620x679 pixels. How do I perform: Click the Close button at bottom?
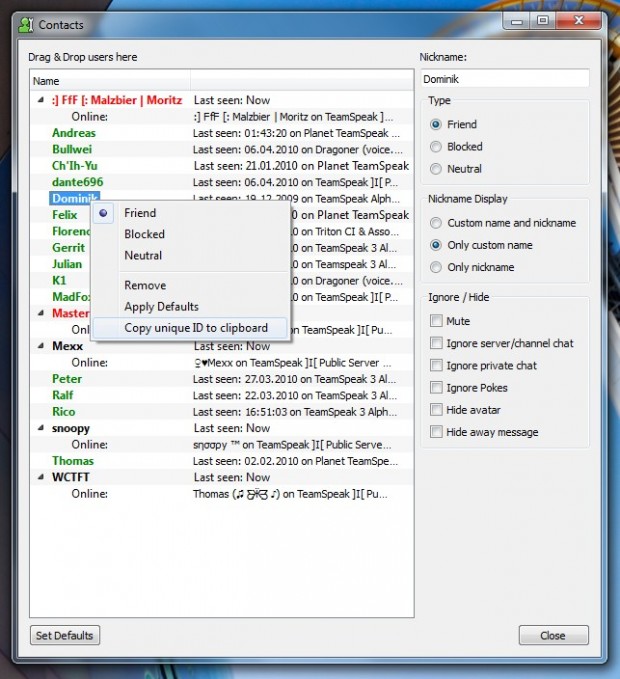(553, 635)
